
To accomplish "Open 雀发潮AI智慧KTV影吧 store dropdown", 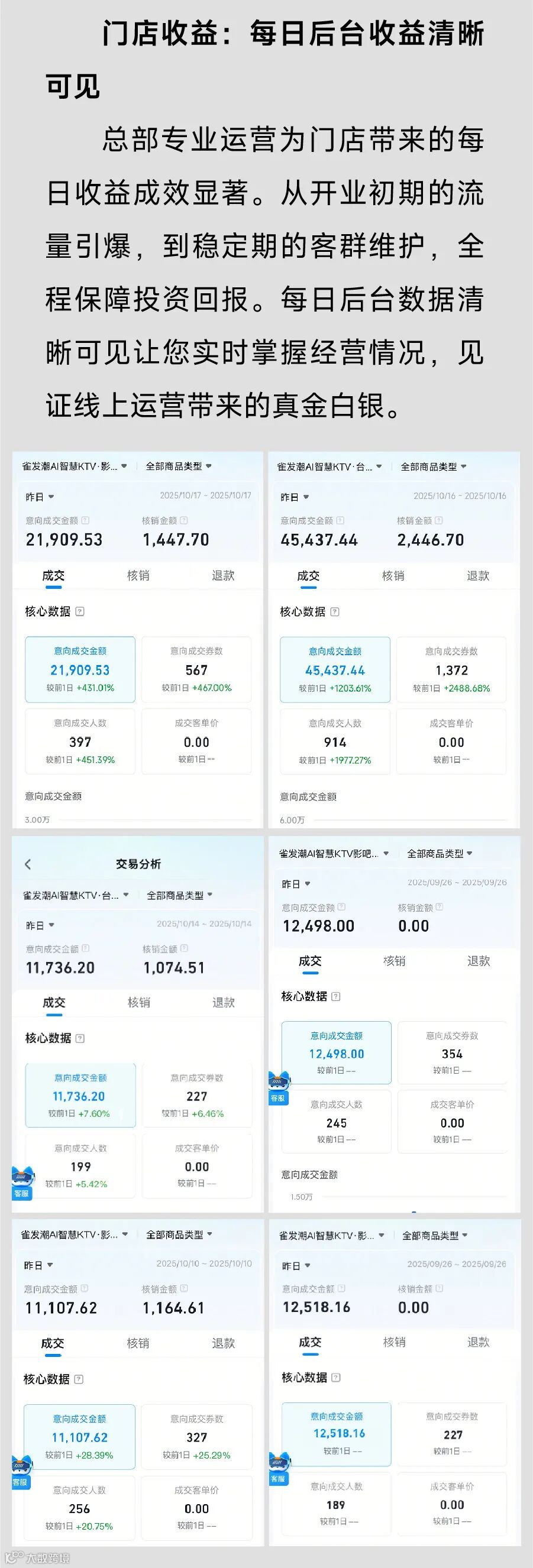I will tap(334, 854).
